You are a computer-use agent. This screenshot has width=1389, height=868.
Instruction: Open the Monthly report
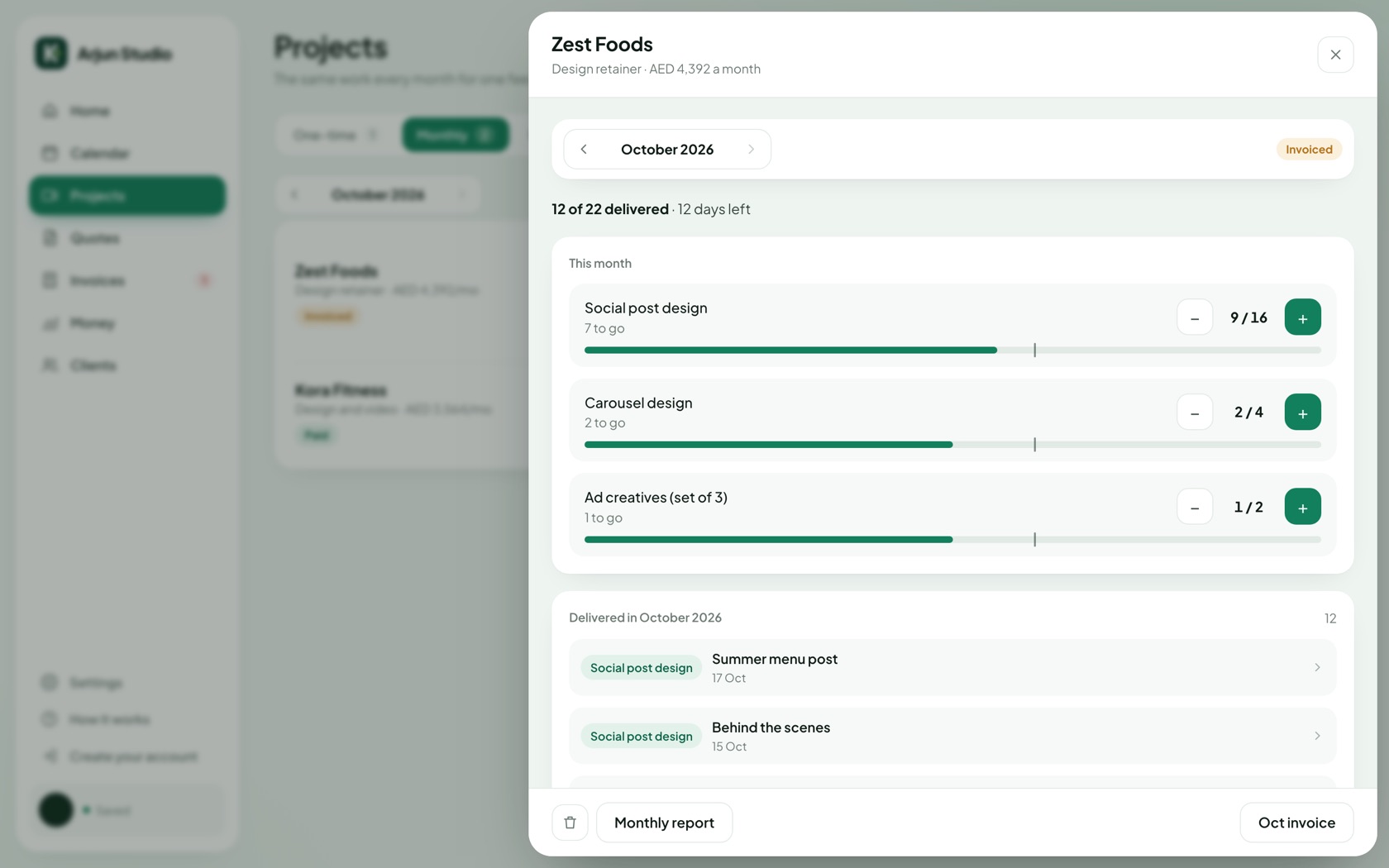(x=664, y=823)
